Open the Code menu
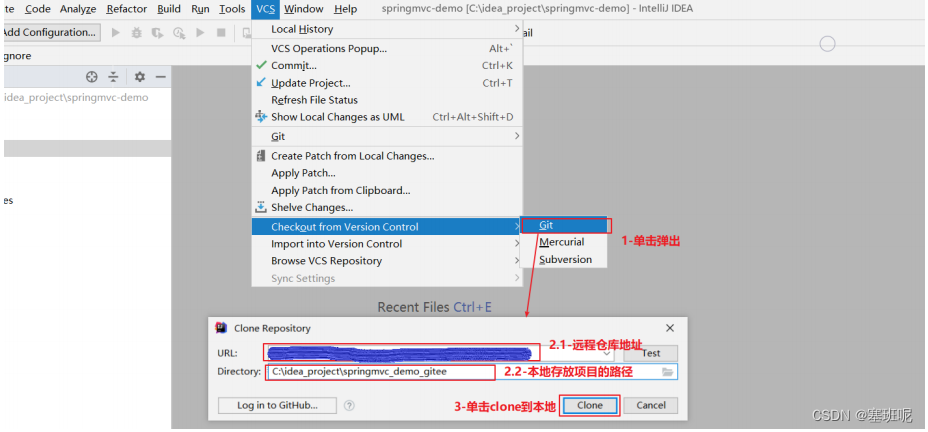The width and height of the screenshot is (928, 432). coord(38,9)
